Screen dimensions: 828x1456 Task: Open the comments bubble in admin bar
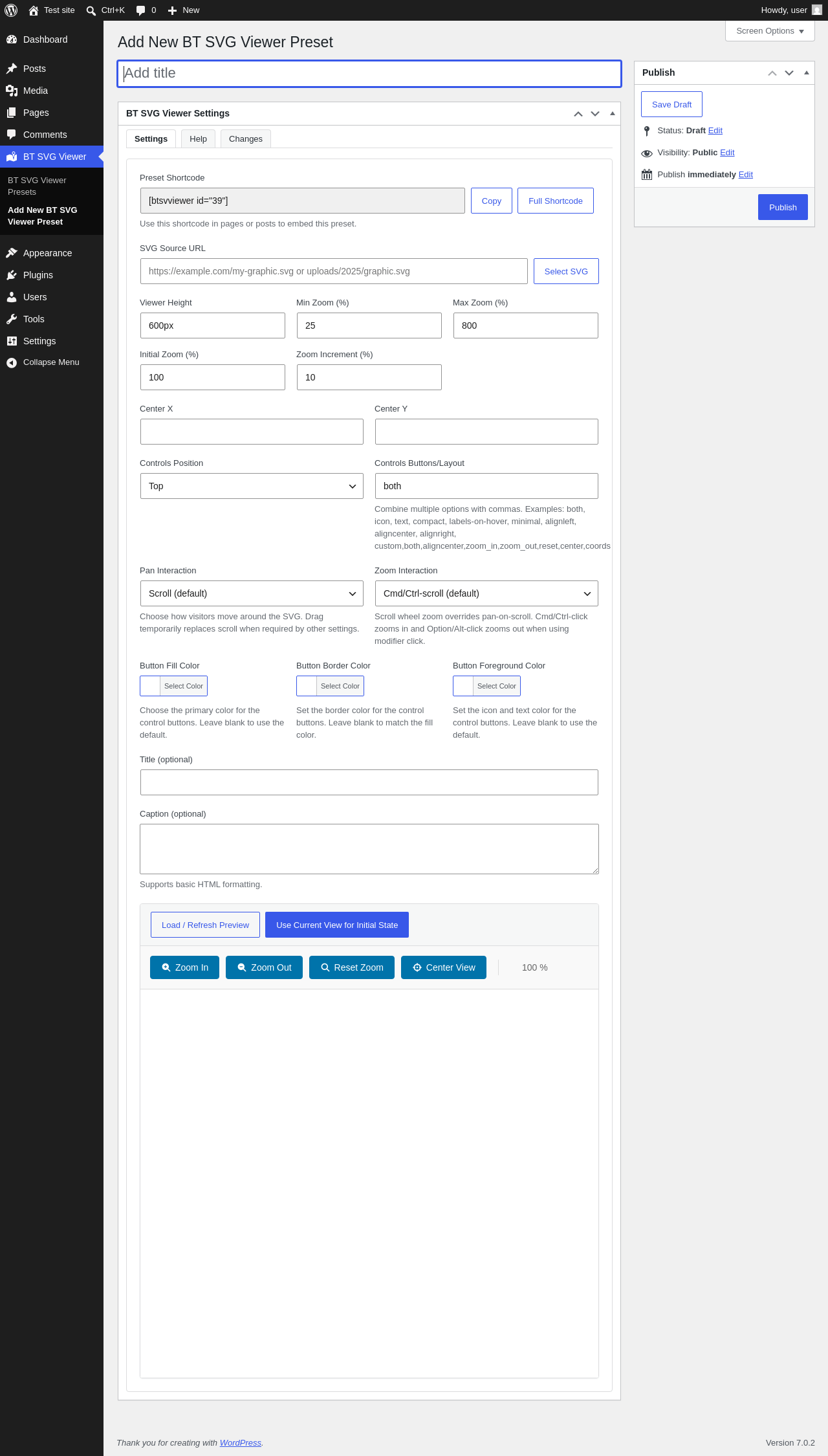(141, 10)
